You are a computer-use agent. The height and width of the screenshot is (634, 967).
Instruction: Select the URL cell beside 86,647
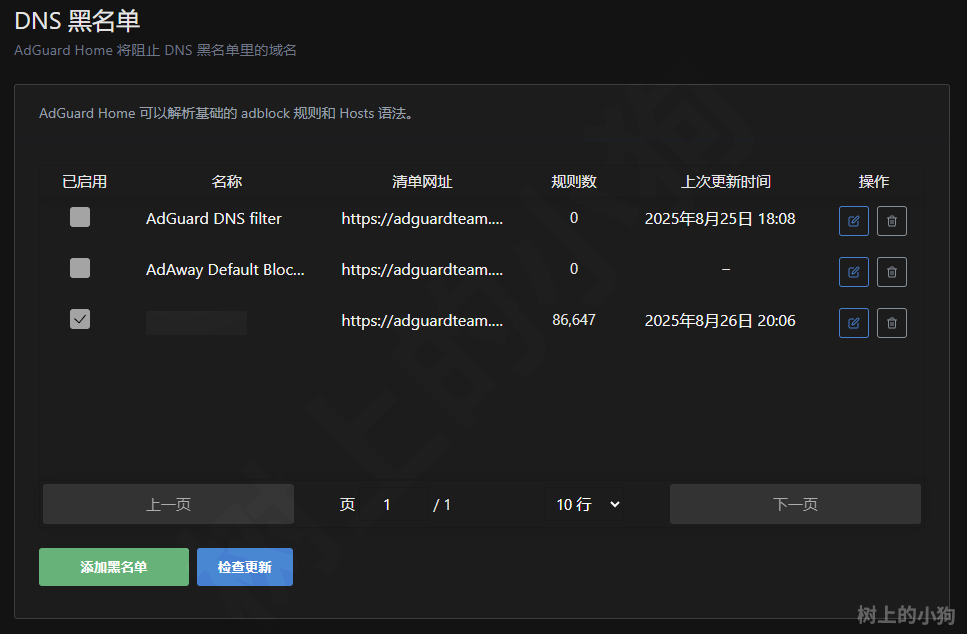click(422, 321)
